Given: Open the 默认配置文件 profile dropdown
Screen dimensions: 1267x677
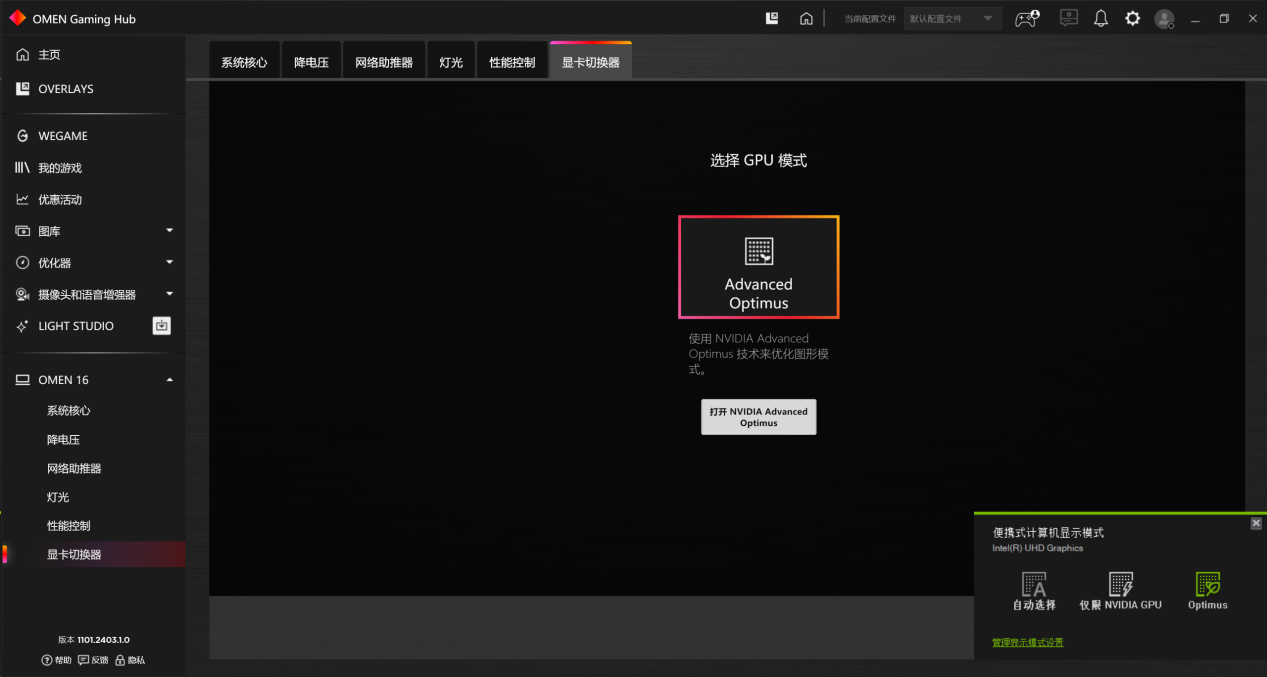Looking at the screenshot, I should (952, 19).
